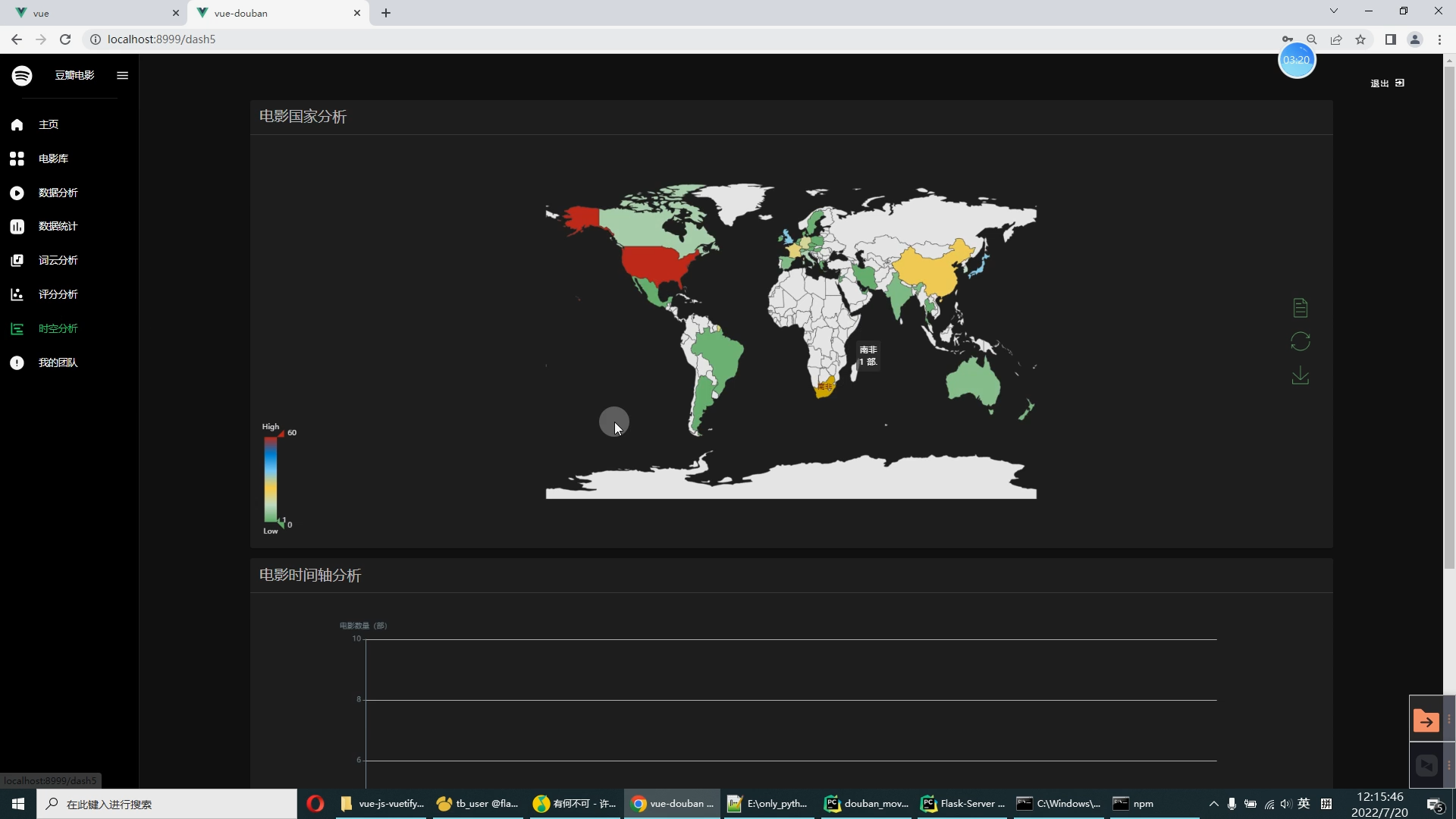Screen dimensions: 1456x819
Task: Select 词云分析 in sidebar
Action: [x=58, y=260]
